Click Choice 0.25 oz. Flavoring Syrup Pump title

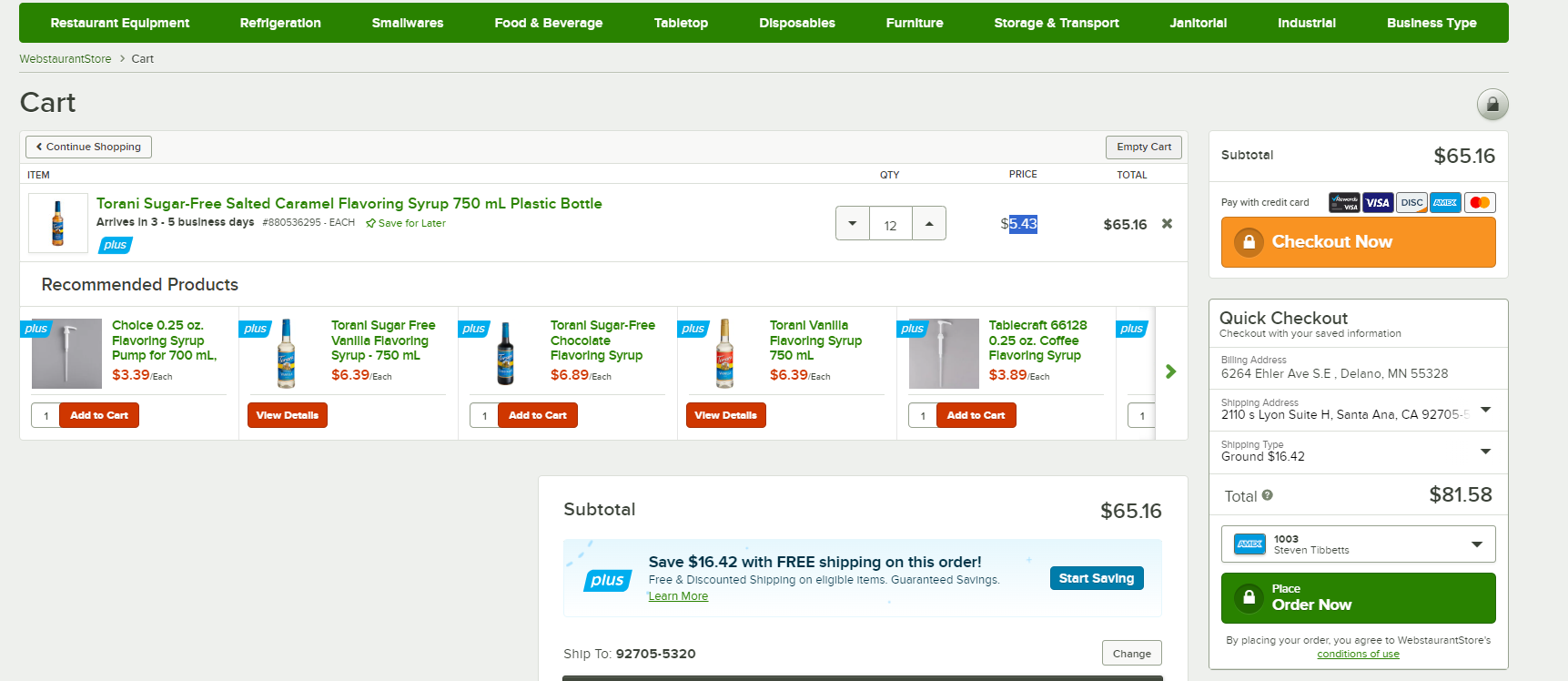click(x=165, y=340)
